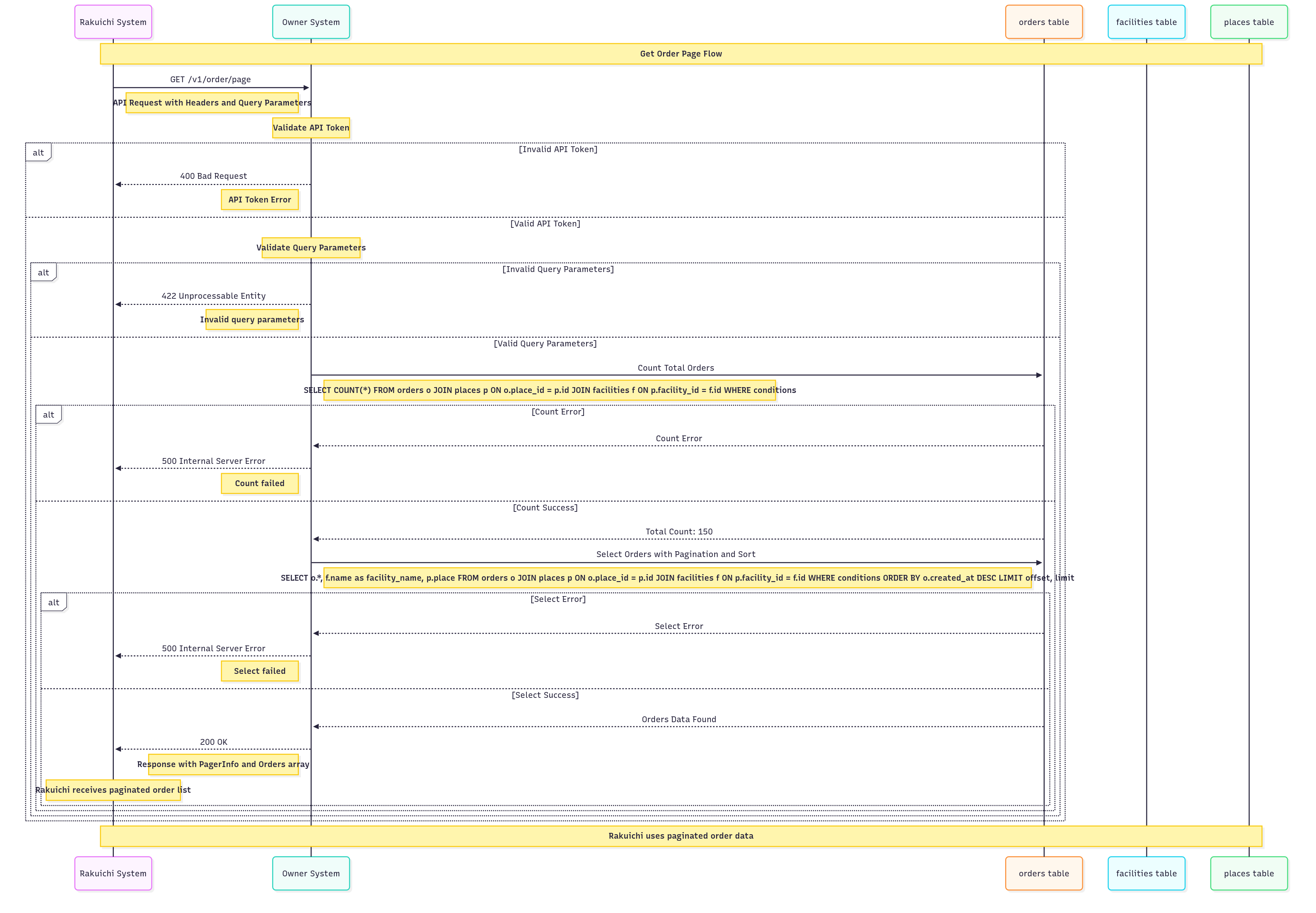Click the 200 OK message label
Viewport: 1316px width, 913px height.
[x=214, y=742]
